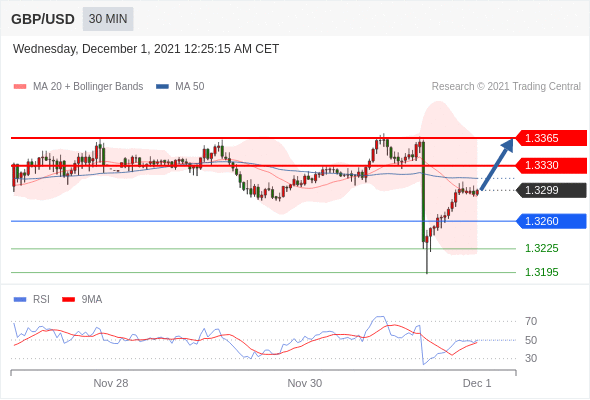
Task: Click the Nov 28 date axis label
Action: point(111,383)
